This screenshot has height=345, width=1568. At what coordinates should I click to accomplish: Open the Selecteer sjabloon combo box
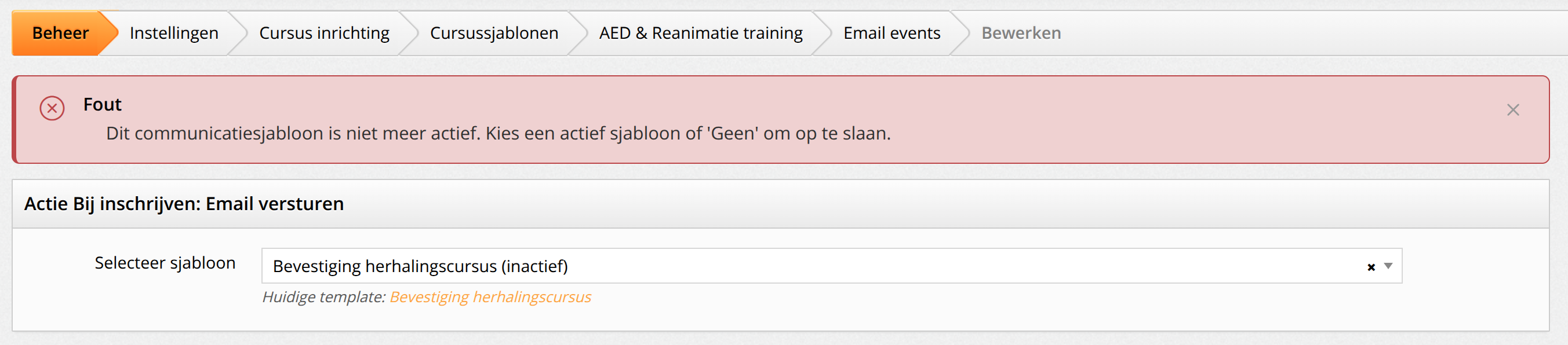click(831, 266)
